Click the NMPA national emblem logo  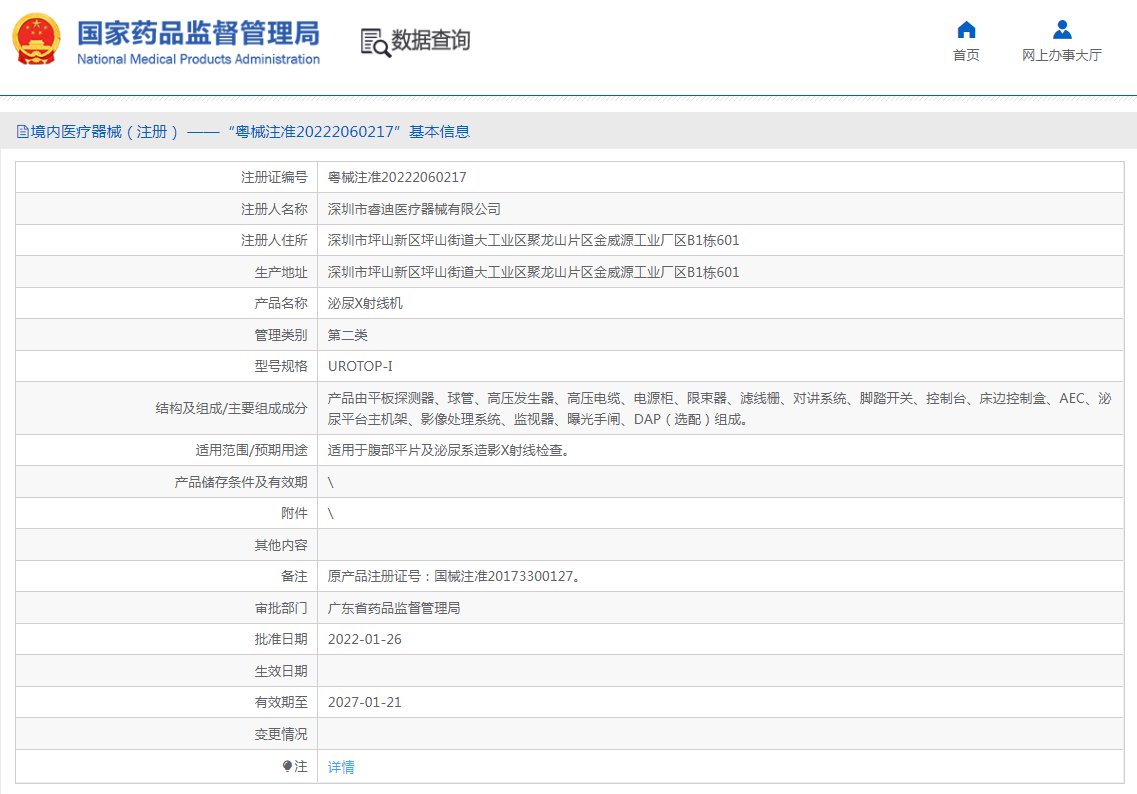[36, 40]
